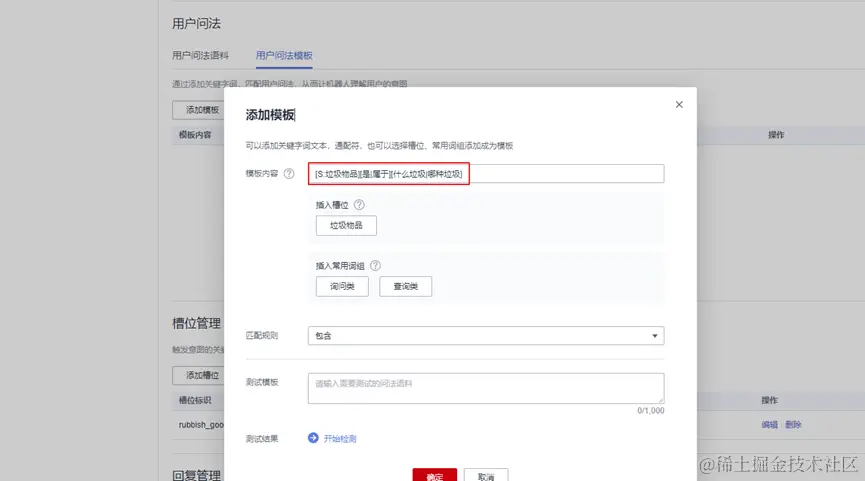Viewport: 865px width, 481px height.
Task: Start detection via 开始检测 link
Action: tap(340, 439)
